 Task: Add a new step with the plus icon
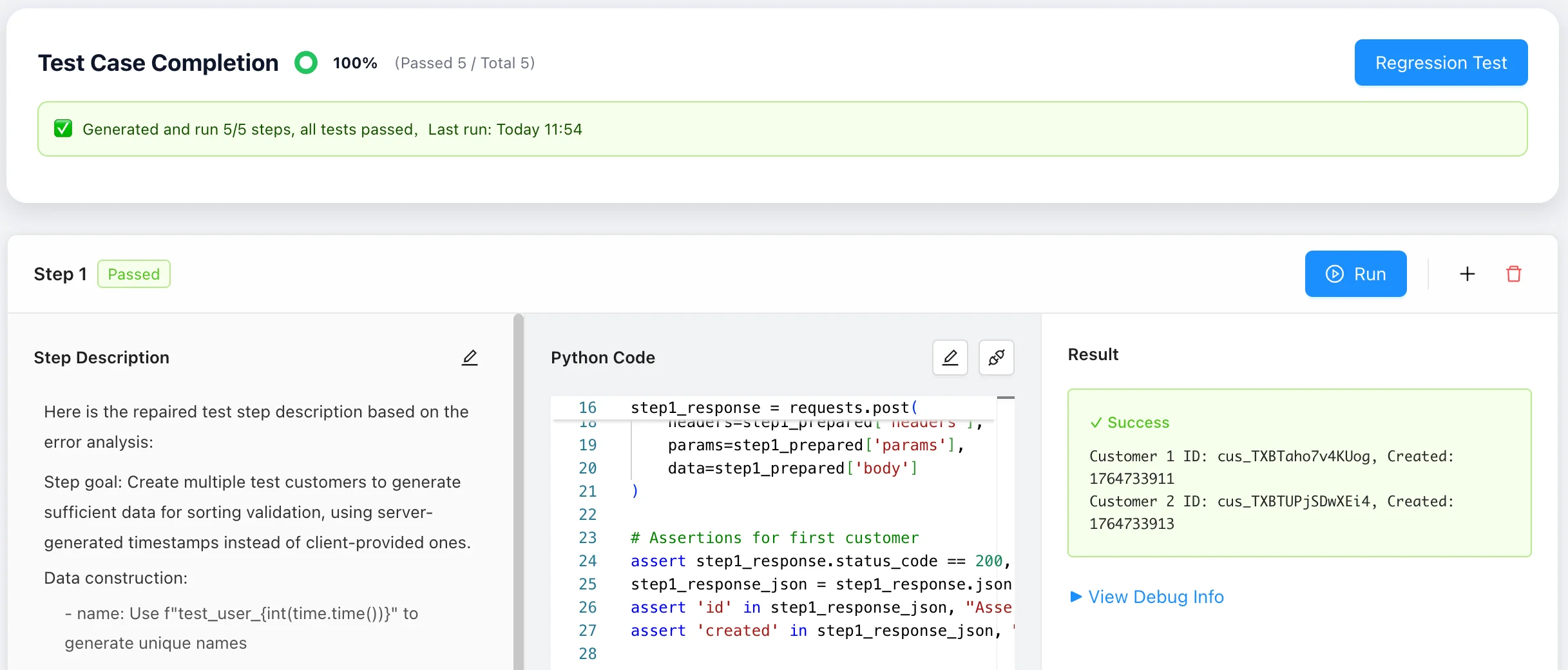pos(1467,274)
